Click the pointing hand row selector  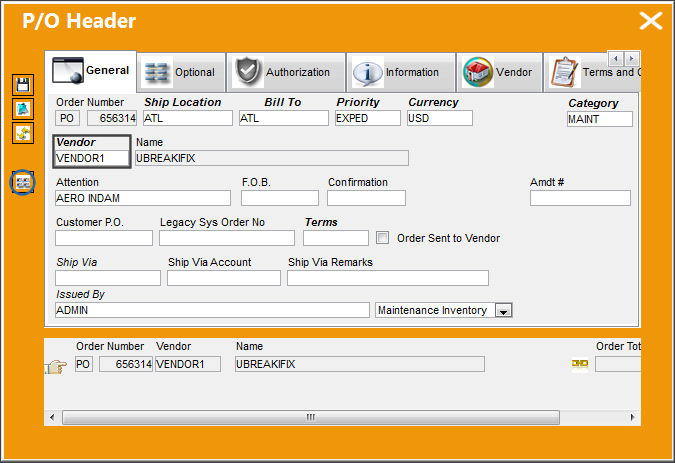click(x=57, y=367)
